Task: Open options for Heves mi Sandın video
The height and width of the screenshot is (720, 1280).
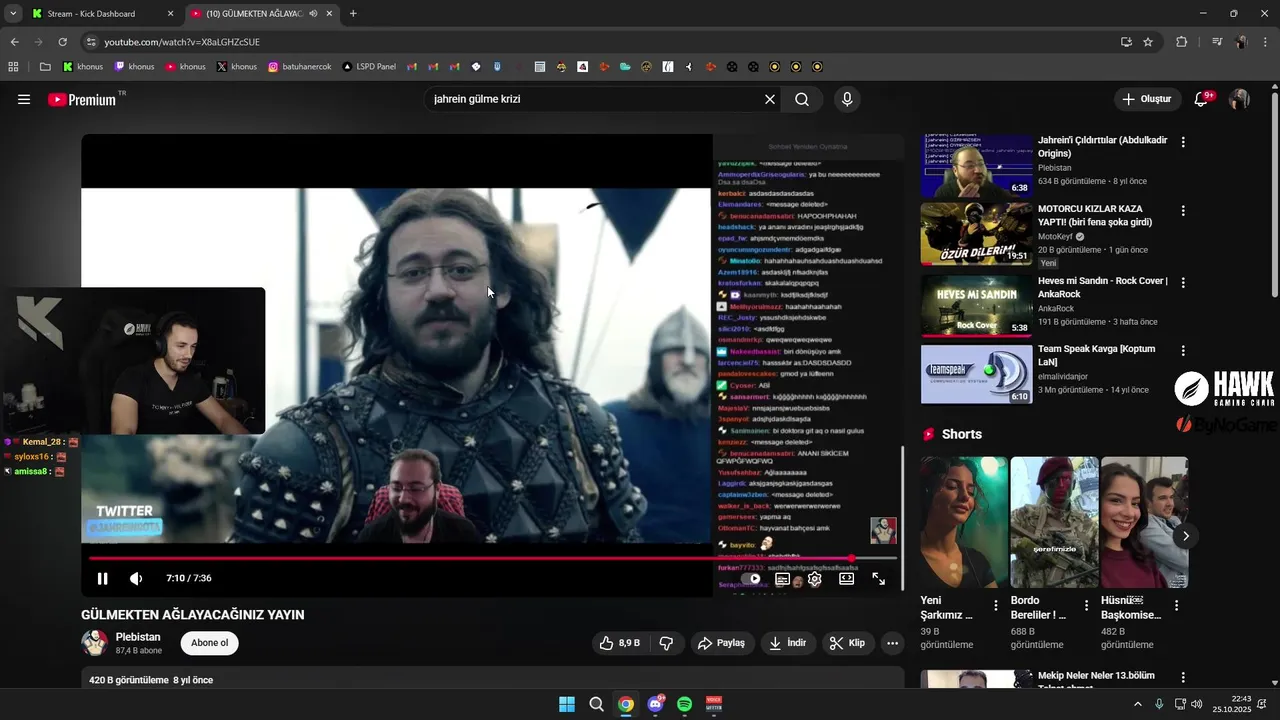Action: click(1183, 283)
